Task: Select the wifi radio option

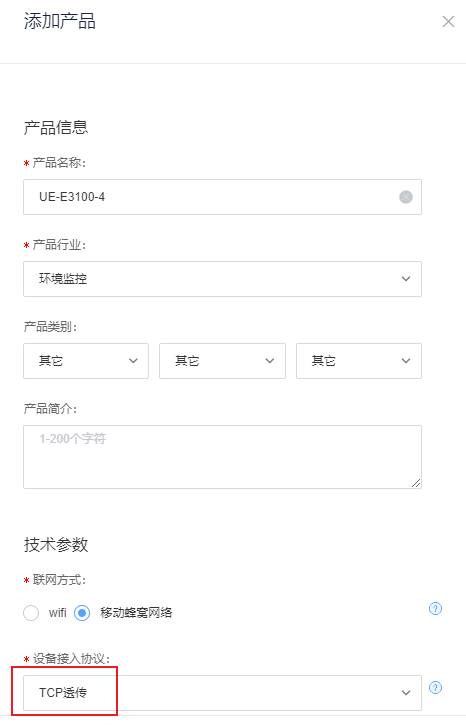Action: pyautogui.click(x=31, y=613)
